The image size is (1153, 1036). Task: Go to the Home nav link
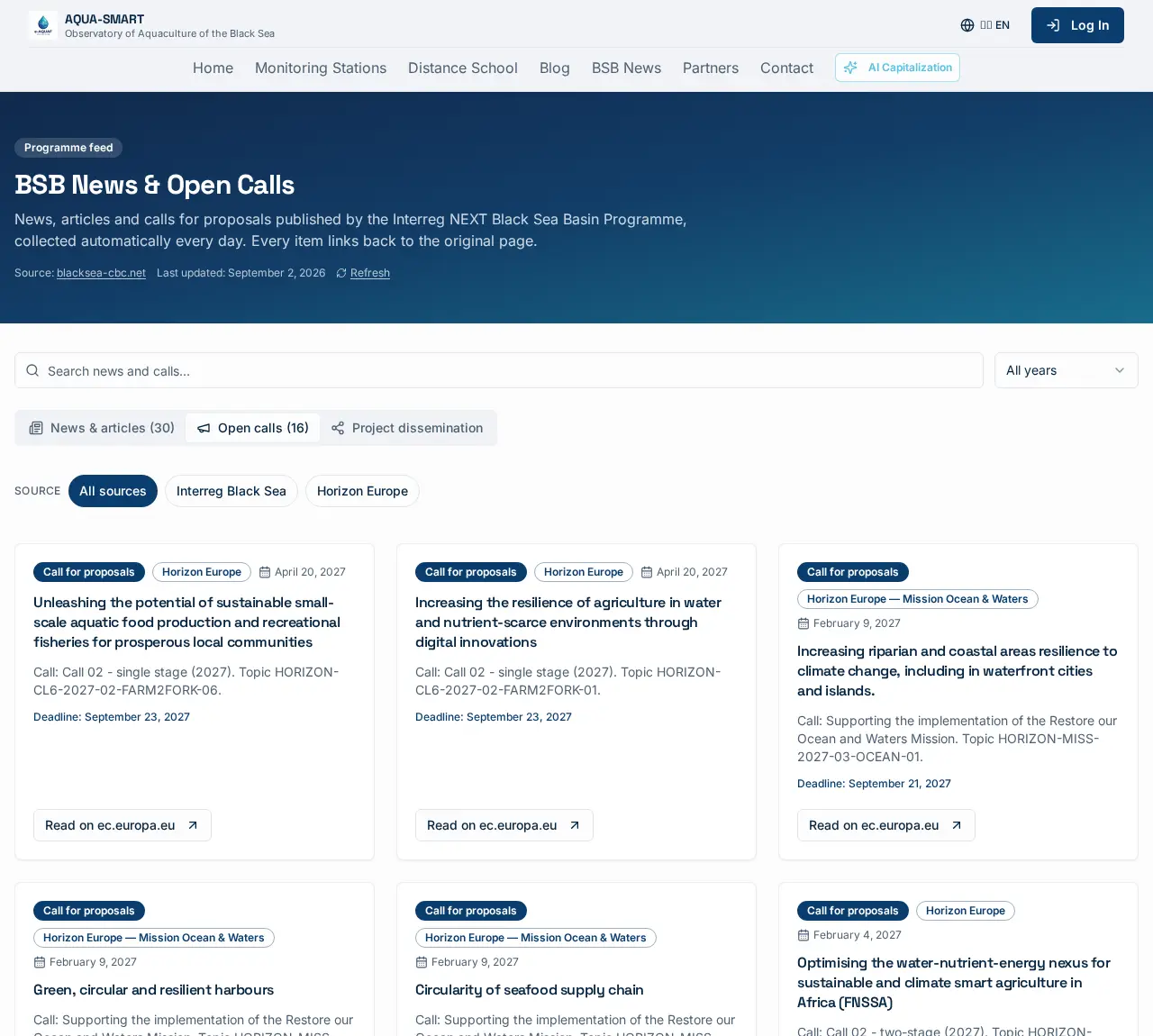click(x=213, y=68)
